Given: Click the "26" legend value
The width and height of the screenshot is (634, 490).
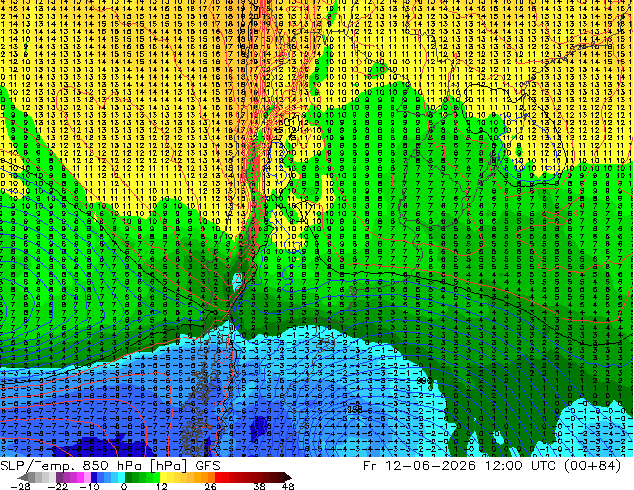Looking at the screenshot, I should click(211, 486).
